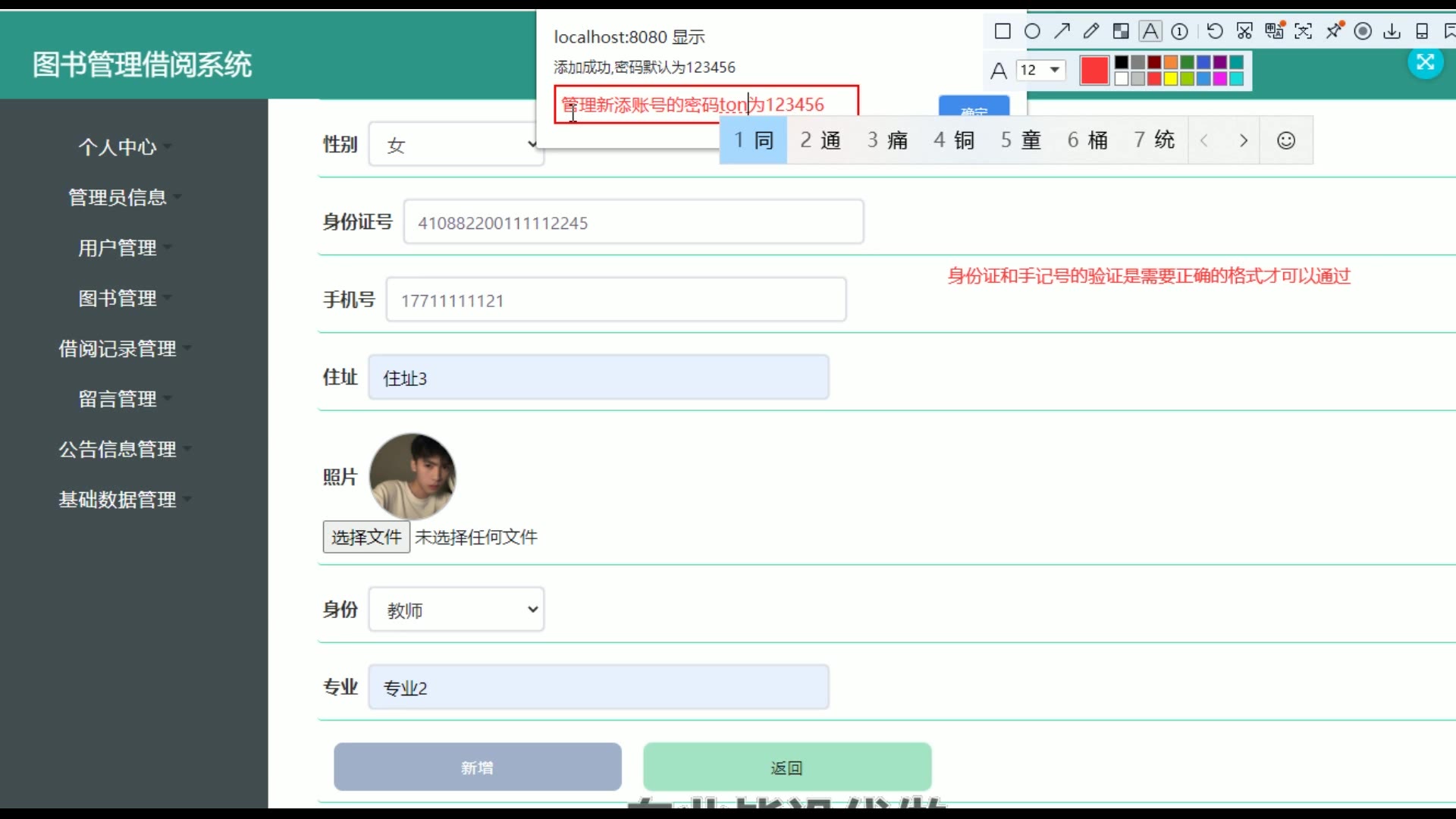Click the numbered marker tool
Image resolution: width=1456 pixels, height=819 pixels.
pyautogui.click(x=1180, y=31)
